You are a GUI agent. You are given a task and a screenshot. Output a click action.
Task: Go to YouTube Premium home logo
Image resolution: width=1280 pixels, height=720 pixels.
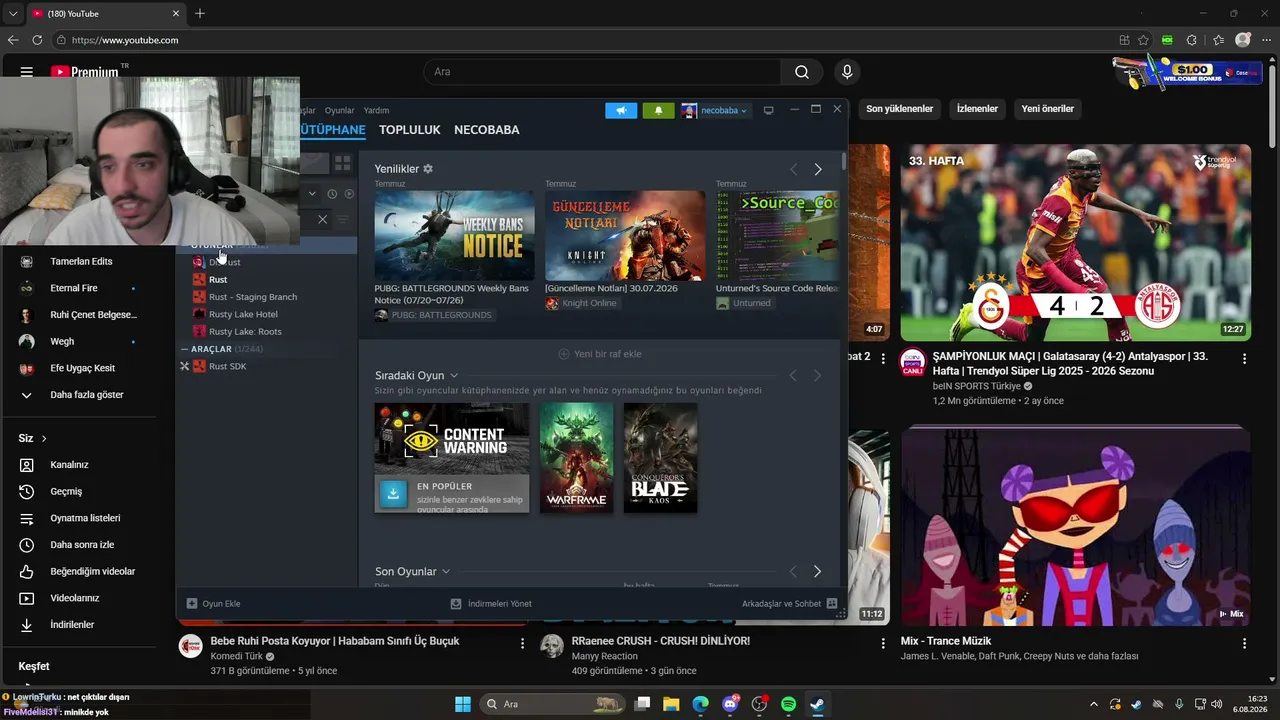point(84,72)
